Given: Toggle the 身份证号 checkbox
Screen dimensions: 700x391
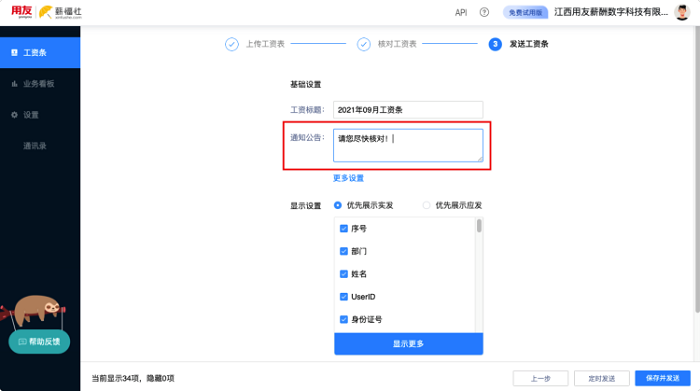Looking at the screenshot, I should (344, 320).
